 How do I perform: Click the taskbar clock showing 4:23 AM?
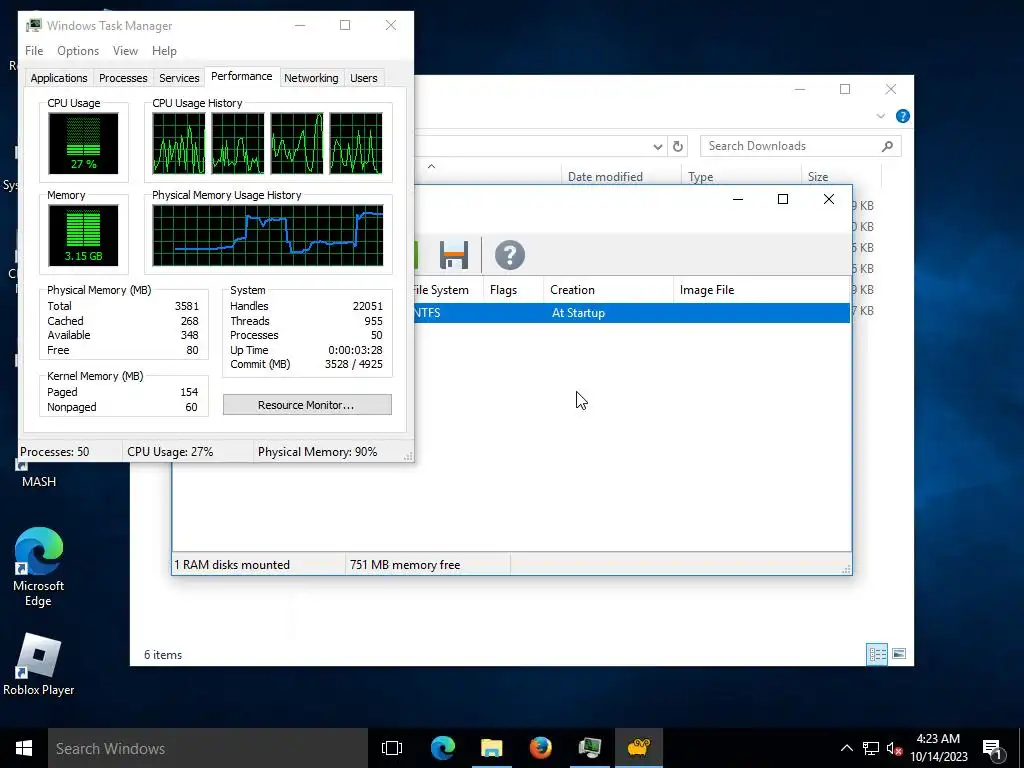tap(938, 748)
